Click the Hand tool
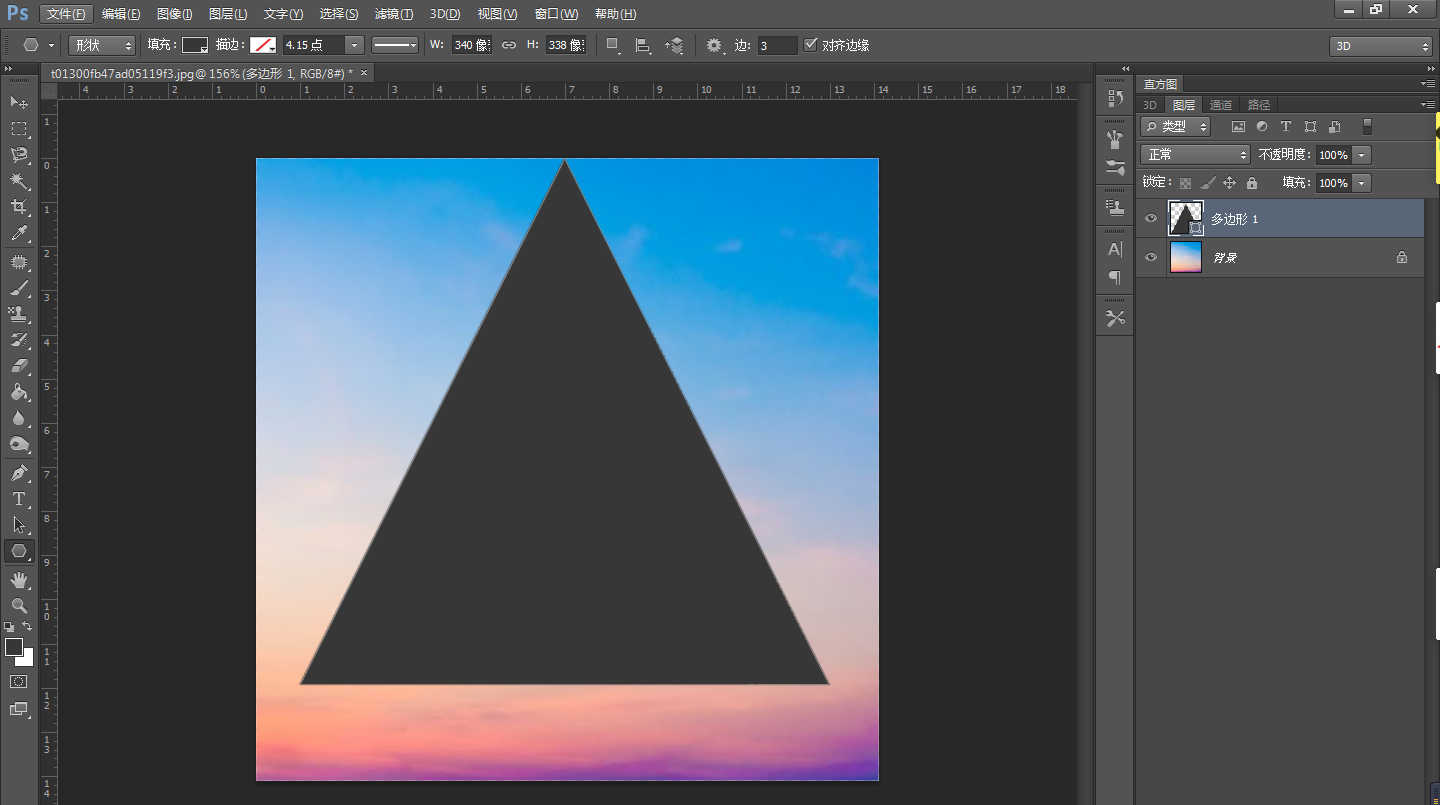Screen dimensions: 1440x805 coord(19,580)
